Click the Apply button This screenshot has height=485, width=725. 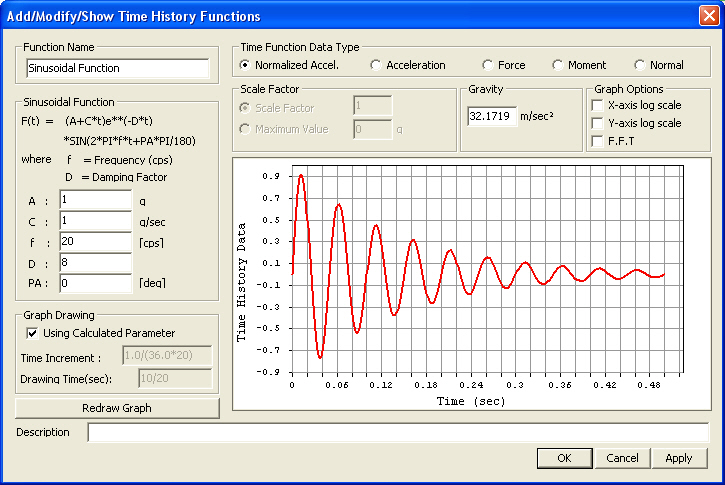tap(679, 458)
